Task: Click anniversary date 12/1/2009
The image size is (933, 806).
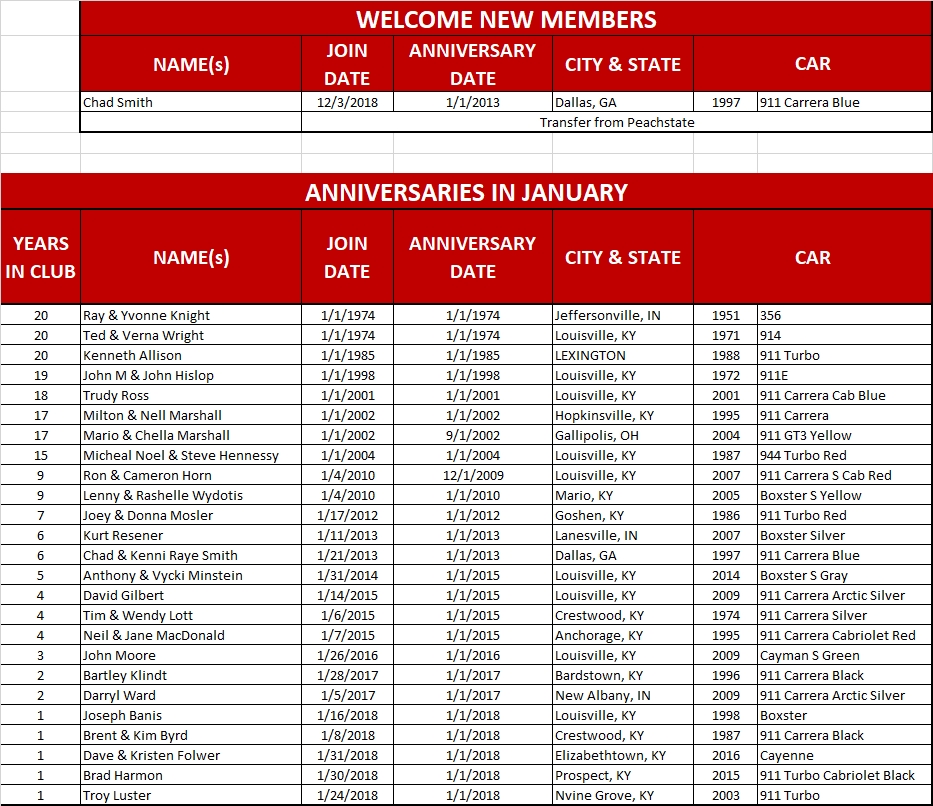Action: [473, 475]
